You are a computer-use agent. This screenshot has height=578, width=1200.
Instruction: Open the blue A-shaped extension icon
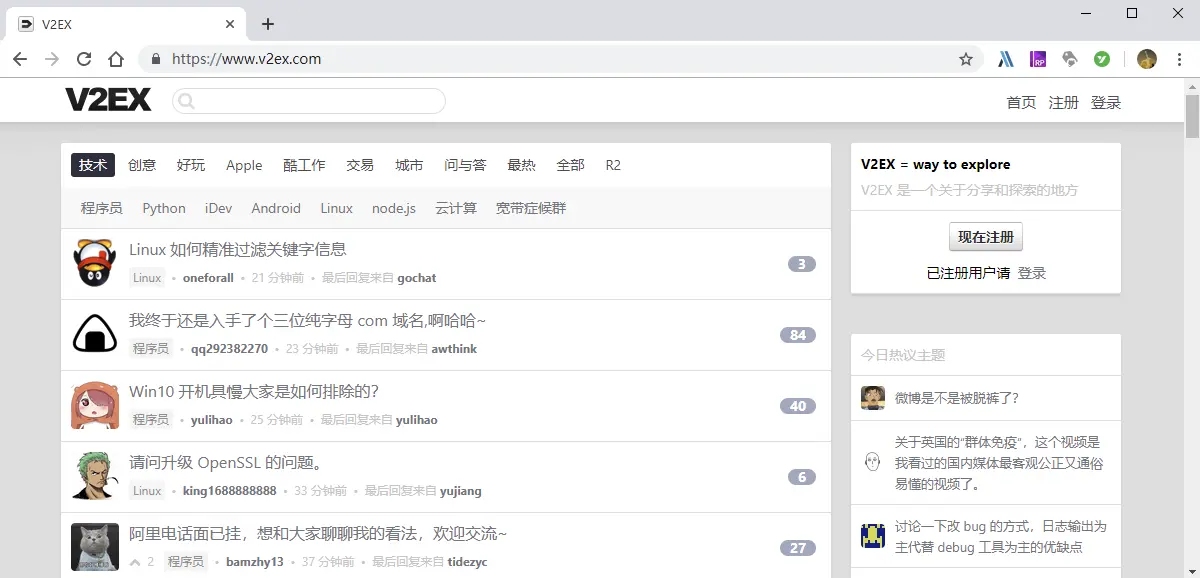coord(1006,59)
